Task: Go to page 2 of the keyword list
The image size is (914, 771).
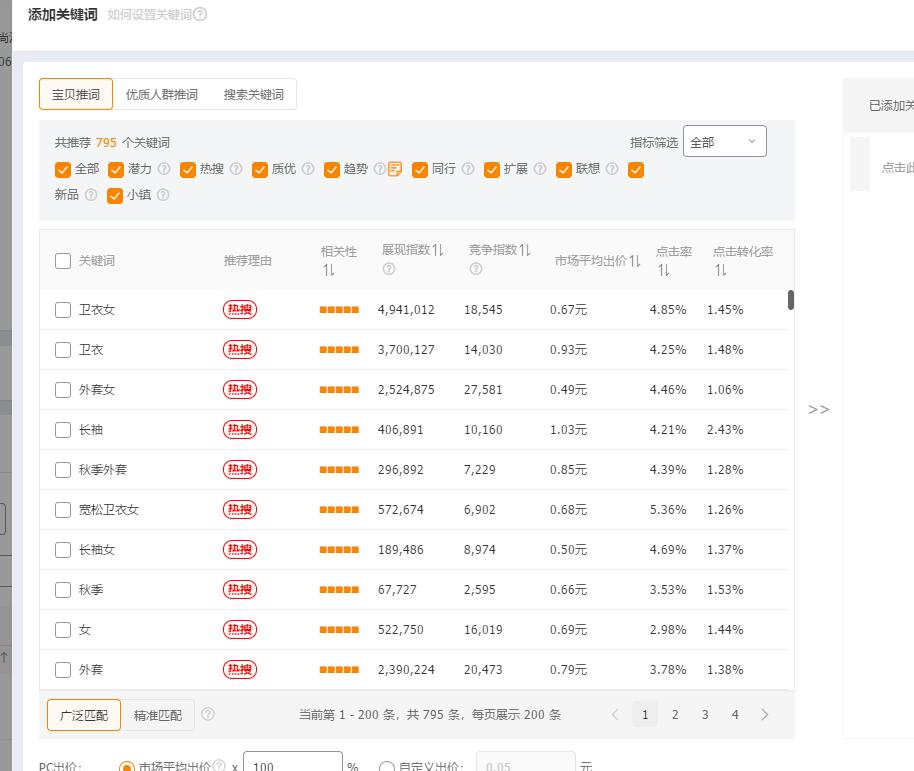Action: coord(674,715)
